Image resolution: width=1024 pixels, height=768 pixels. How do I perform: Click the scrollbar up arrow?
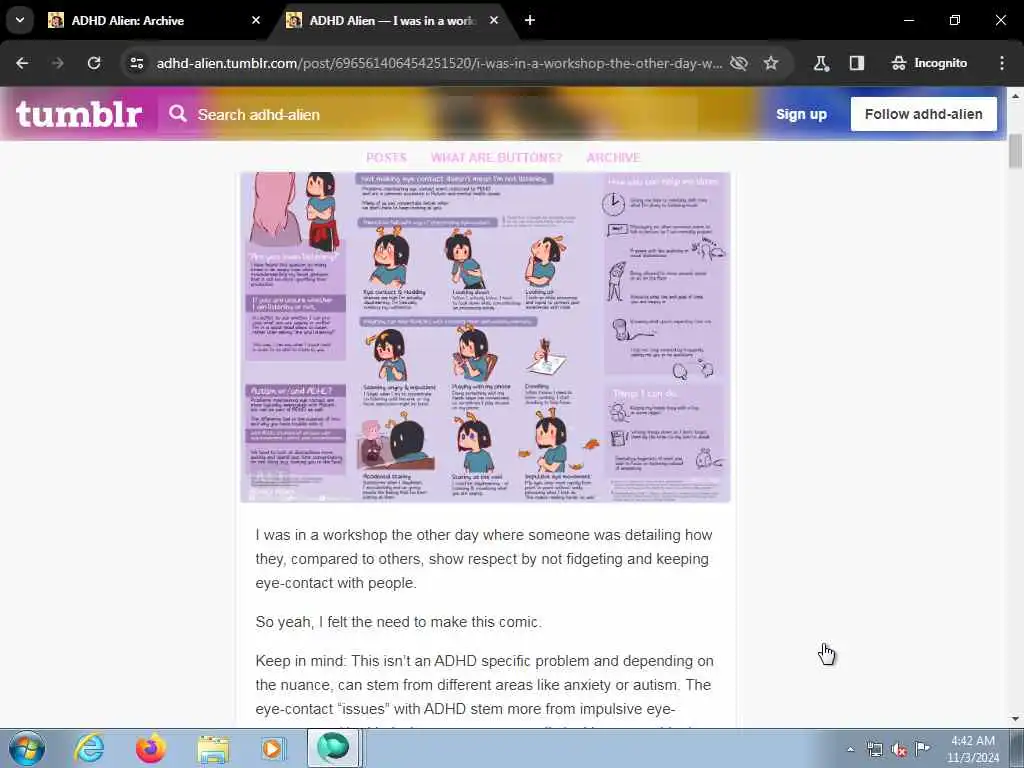point(1015,95)
